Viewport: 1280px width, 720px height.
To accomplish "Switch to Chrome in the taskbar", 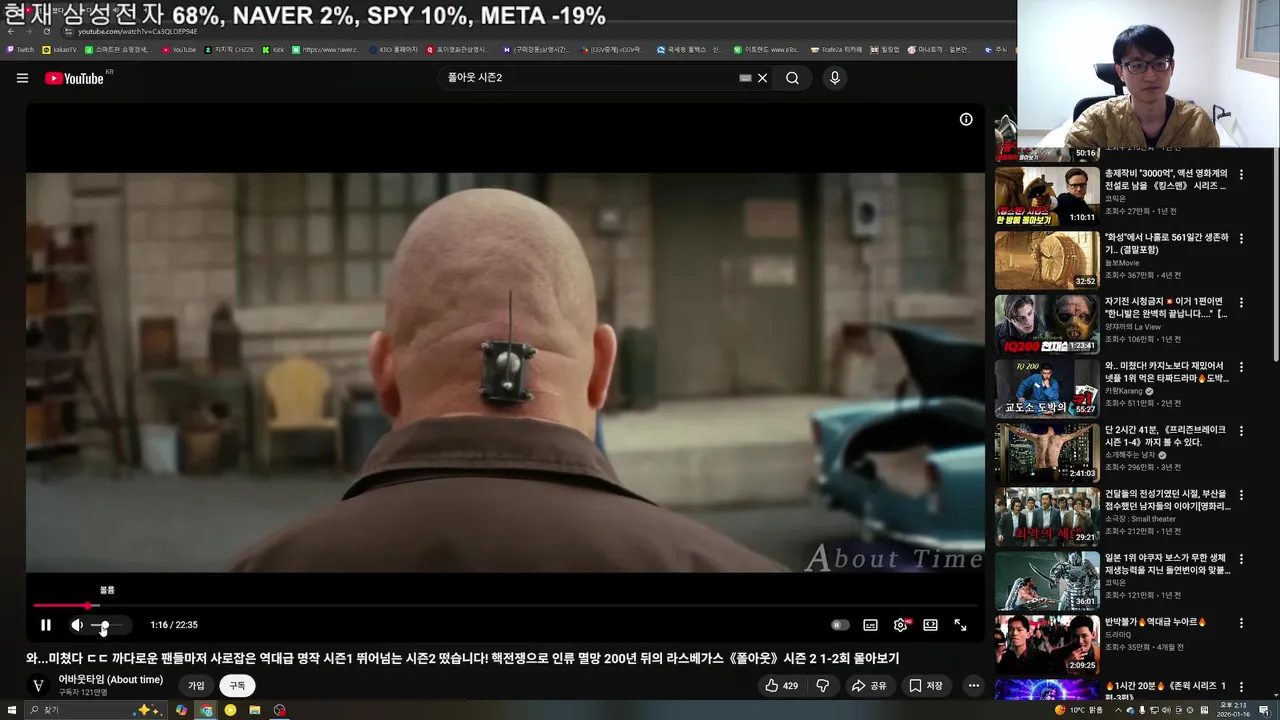I will click(x=206, y=710).
